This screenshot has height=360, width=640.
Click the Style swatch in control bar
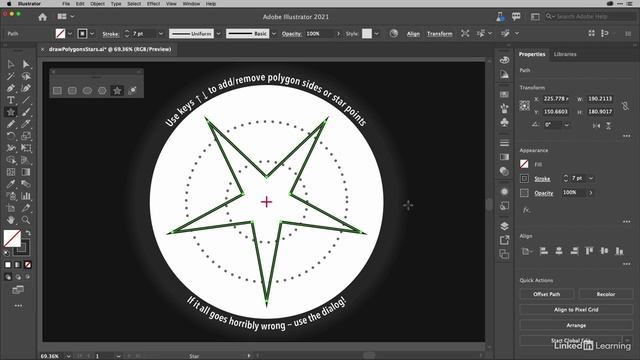tap(367, 33)
